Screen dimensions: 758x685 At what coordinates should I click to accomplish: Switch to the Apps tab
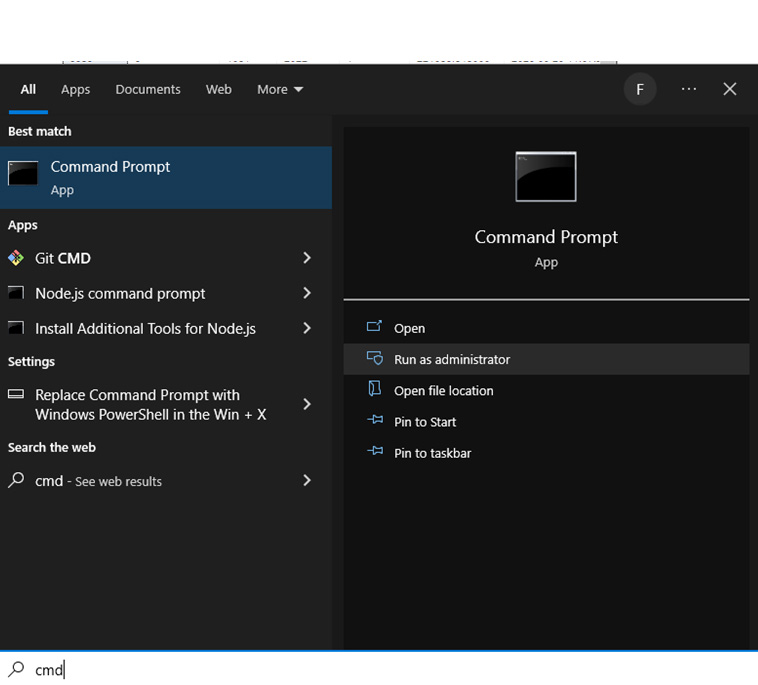(x=75, y=89)
